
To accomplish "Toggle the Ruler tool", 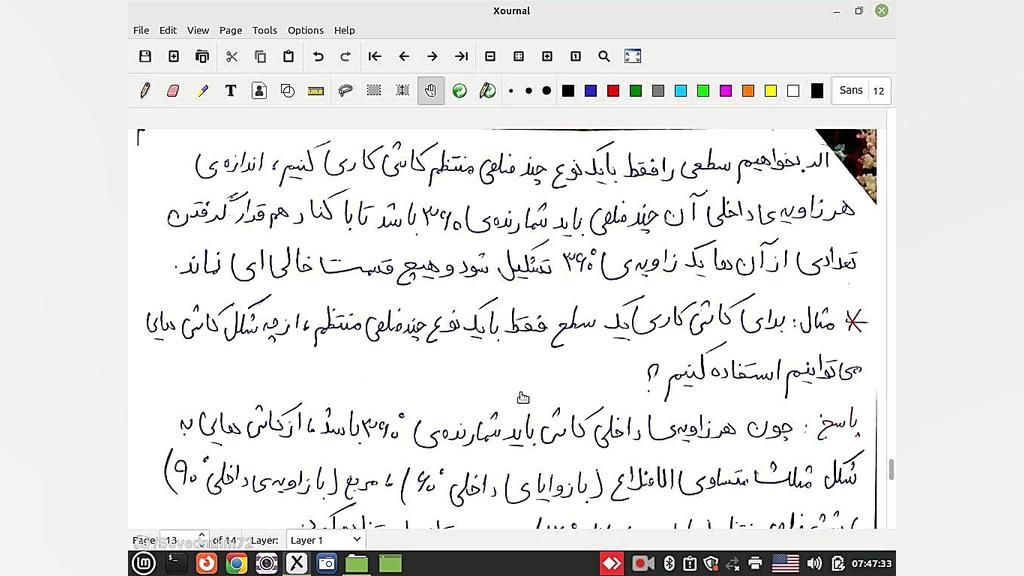I will point(316,91).
